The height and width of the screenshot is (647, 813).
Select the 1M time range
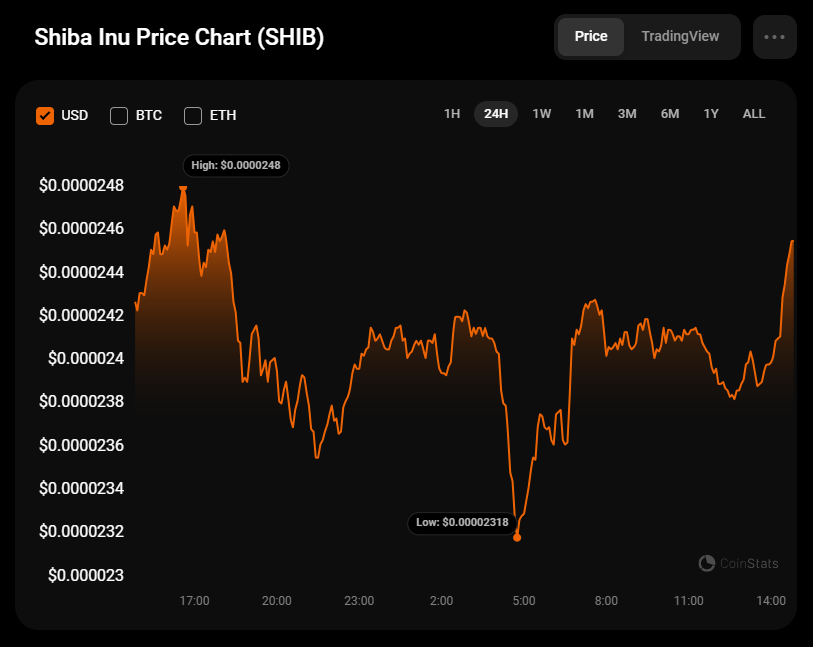click(585, 114)
